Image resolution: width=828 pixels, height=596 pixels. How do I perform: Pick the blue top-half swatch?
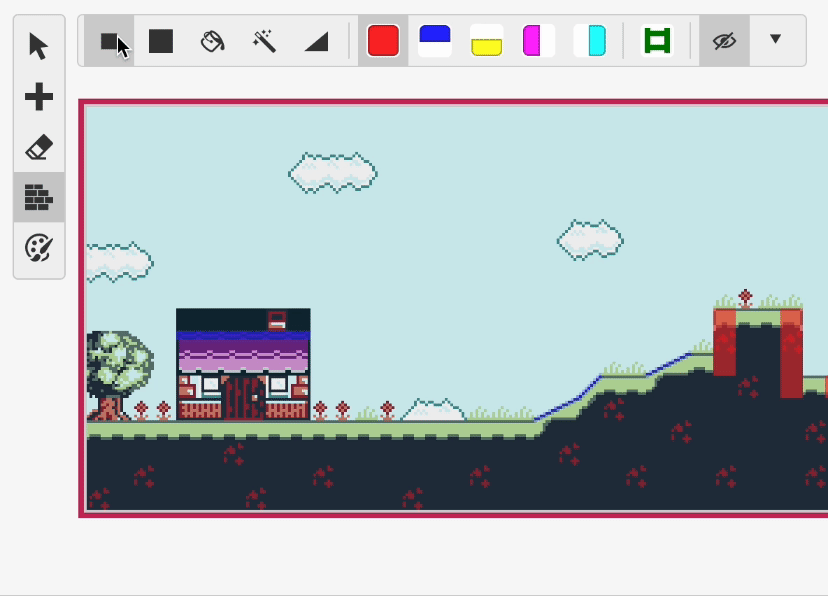coord(435,41)
